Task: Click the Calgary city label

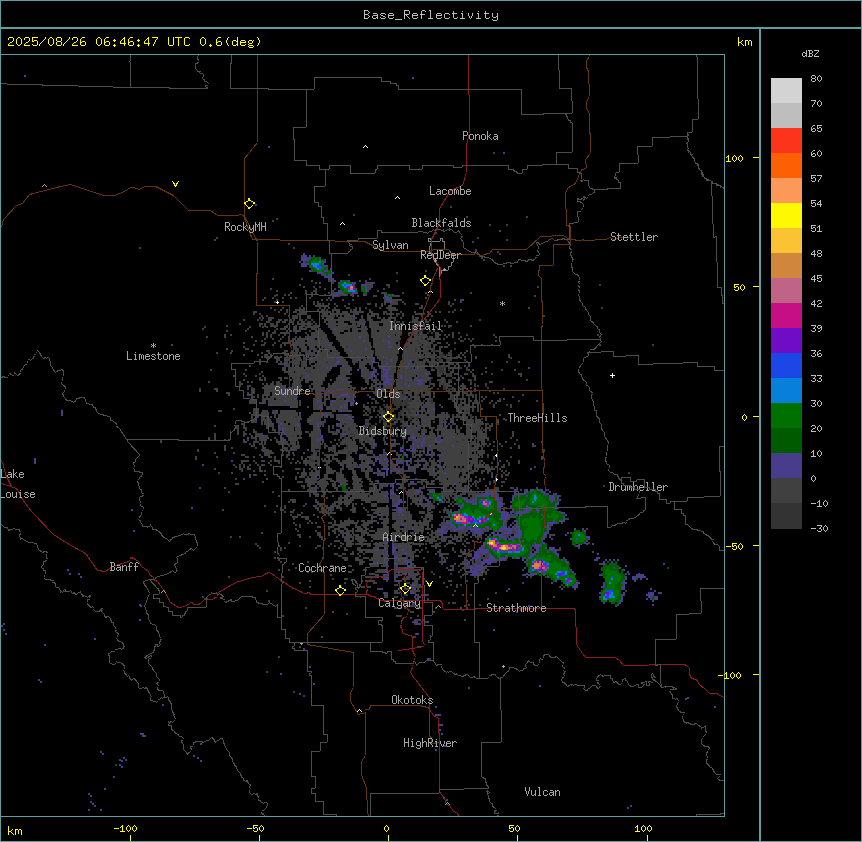Action: click(399, 603)
